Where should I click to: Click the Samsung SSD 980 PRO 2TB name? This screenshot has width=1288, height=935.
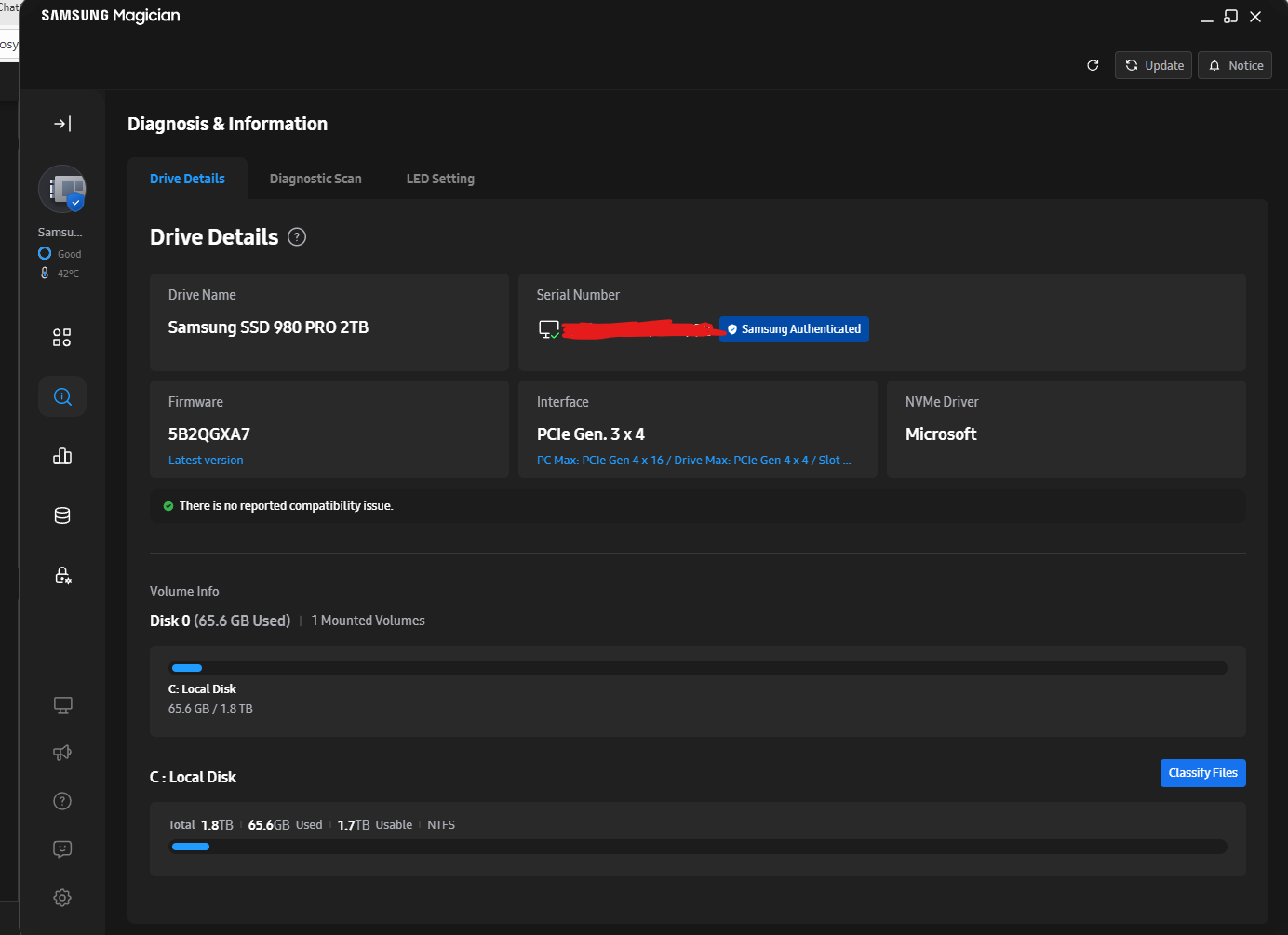coord(268,327)
